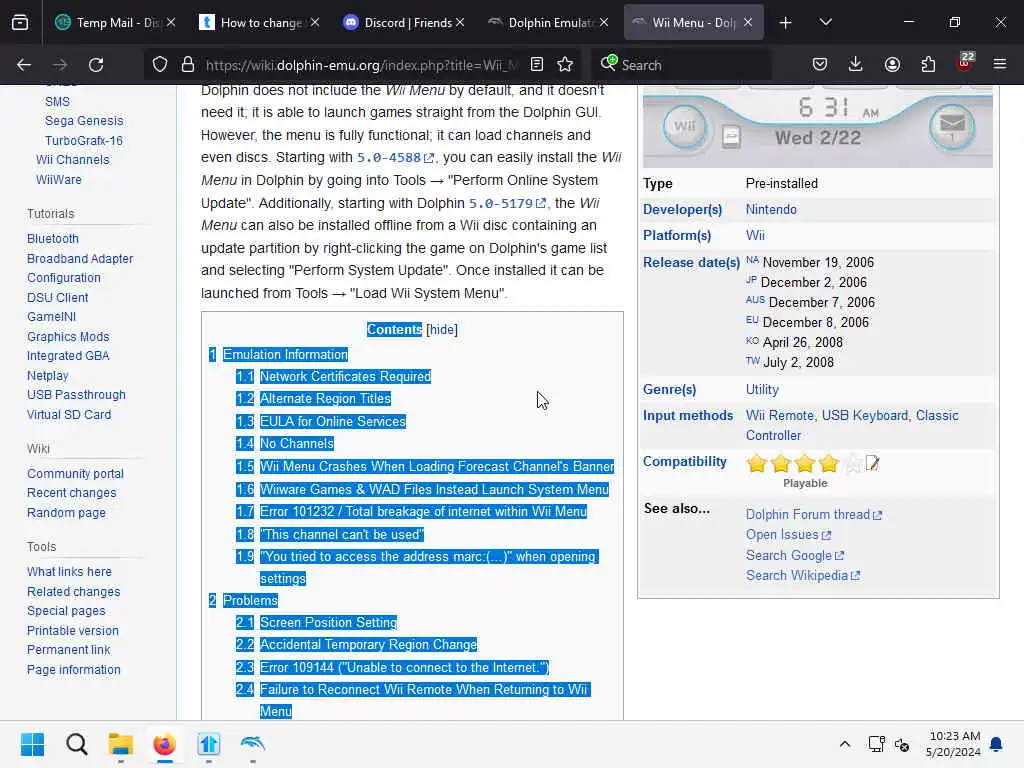Open Search Wikipedia link
The image size is (1024, 768).
coord(802,575)
